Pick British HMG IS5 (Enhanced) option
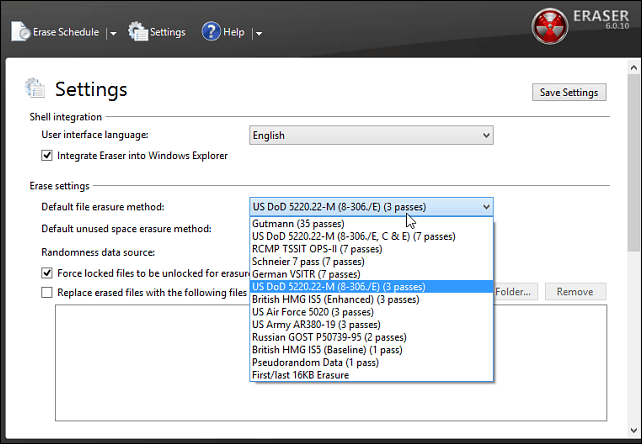Viewport: 642px width, 444px height. tap(371, 299)
